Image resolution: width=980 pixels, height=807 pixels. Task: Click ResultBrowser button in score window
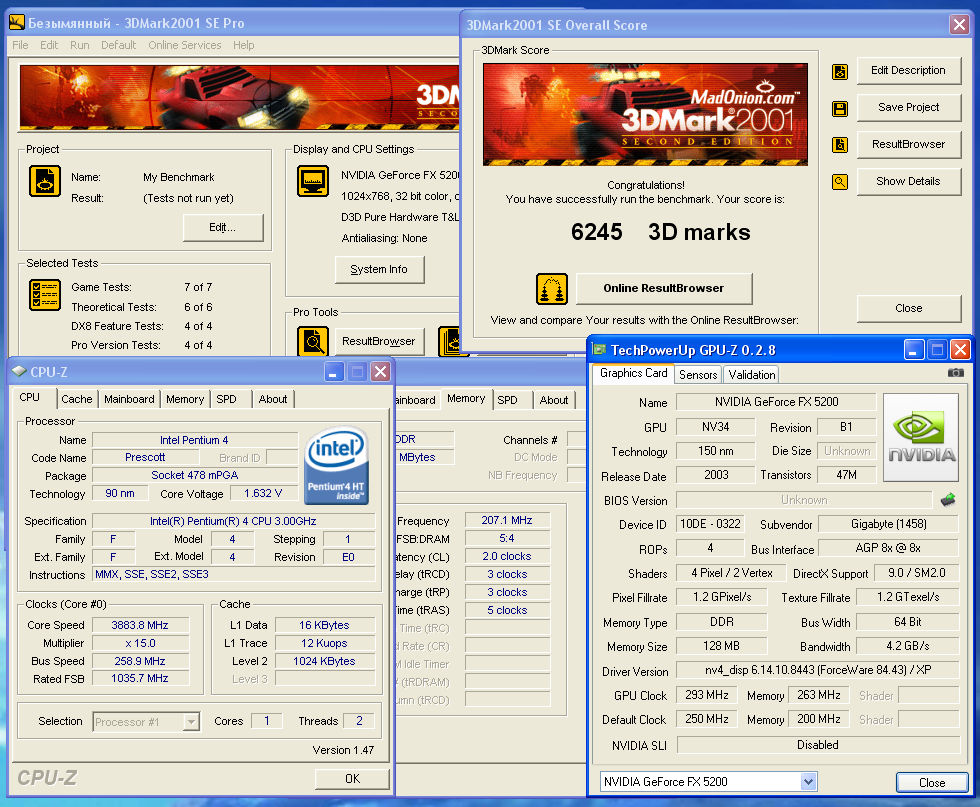[x=908, y=144]
